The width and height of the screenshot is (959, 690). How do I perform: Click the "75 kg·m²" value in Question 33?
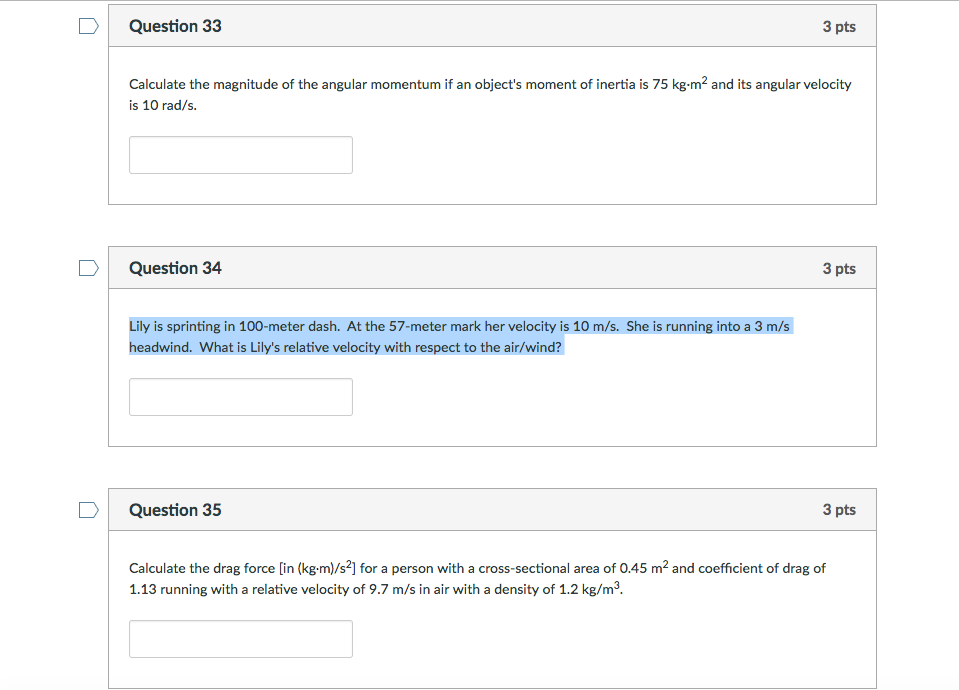tap(679, 85)
